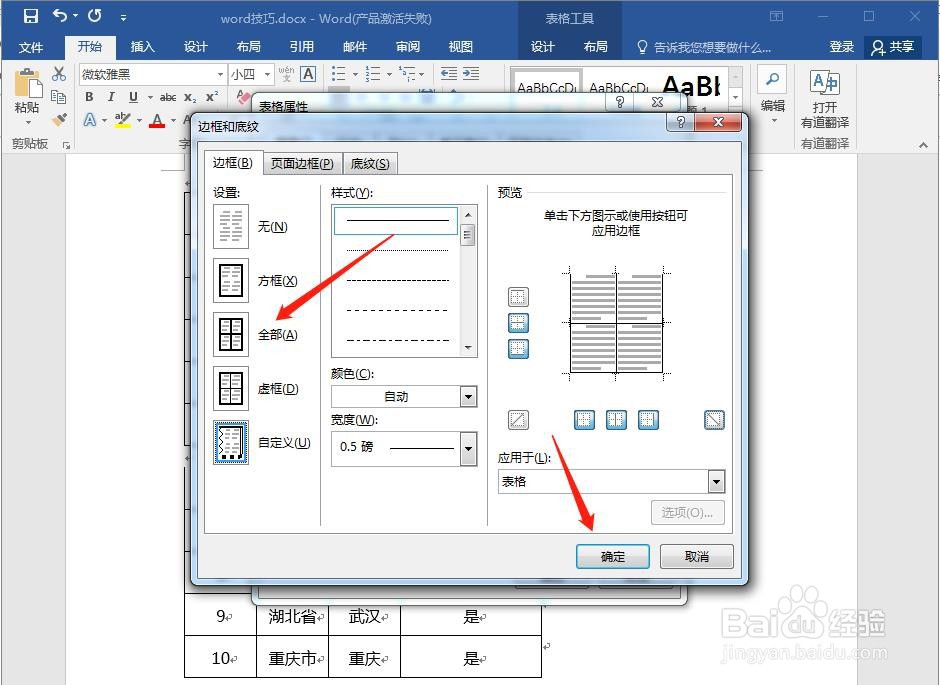This screenshot has height=685, width=940.
Task: Open the 颜色 color dropdown
Action: (x=467, y=396)
